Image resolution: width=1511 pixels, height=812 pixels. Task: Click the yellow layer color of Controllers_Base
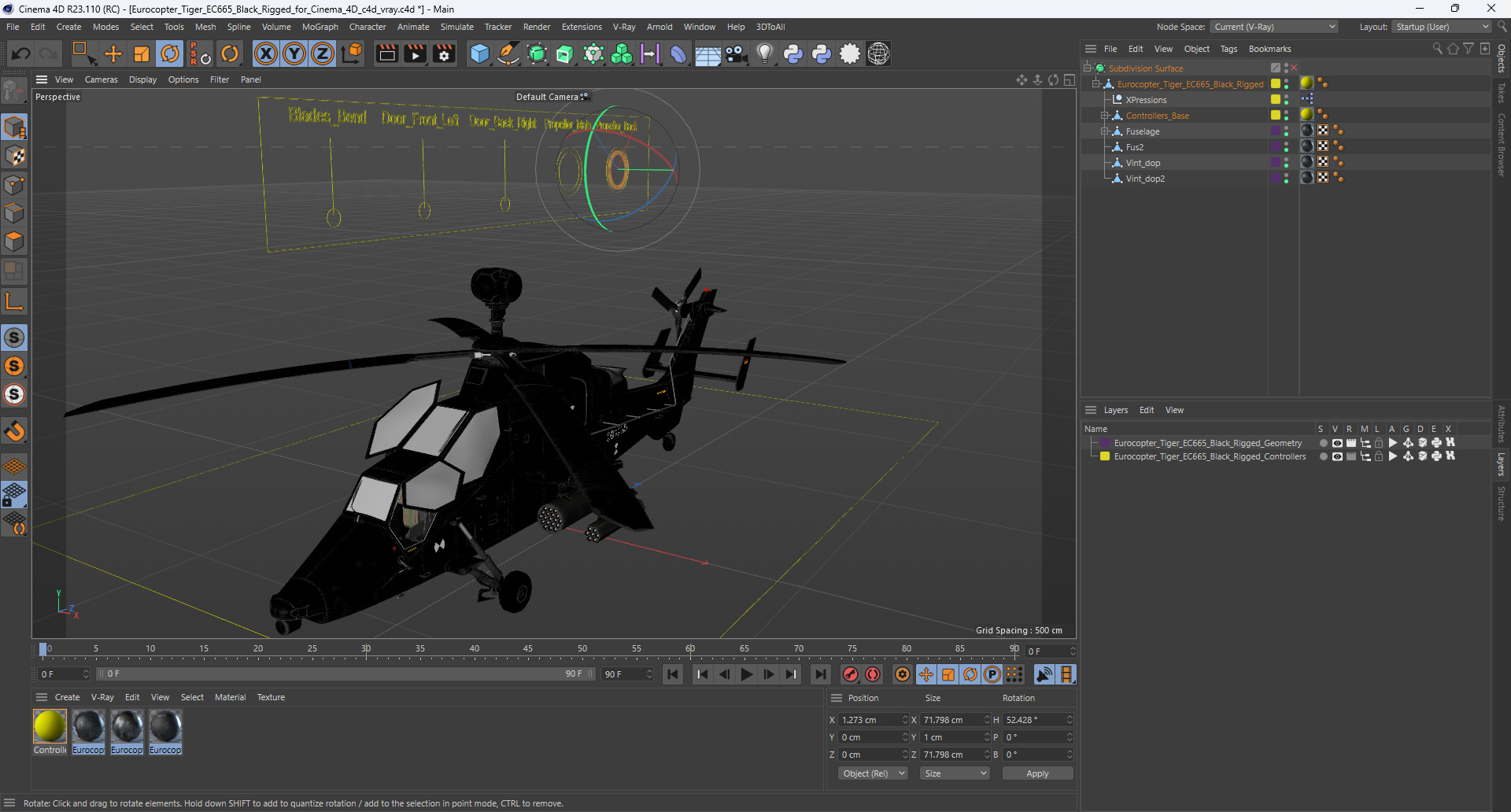click(1276, 115)
